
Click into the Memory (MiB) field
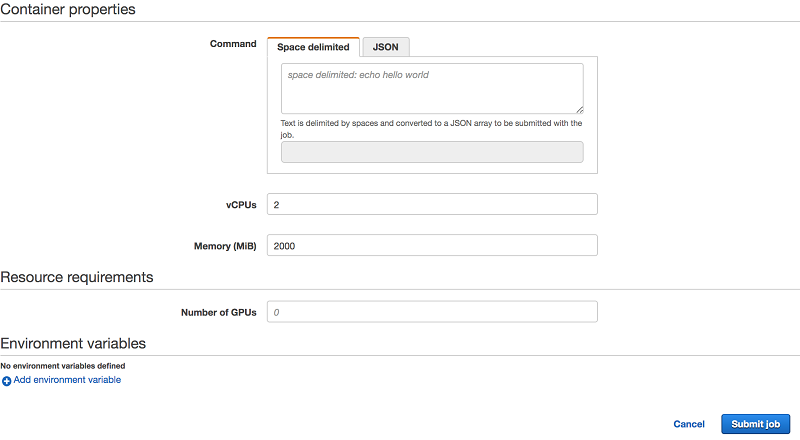click(432, 246)
